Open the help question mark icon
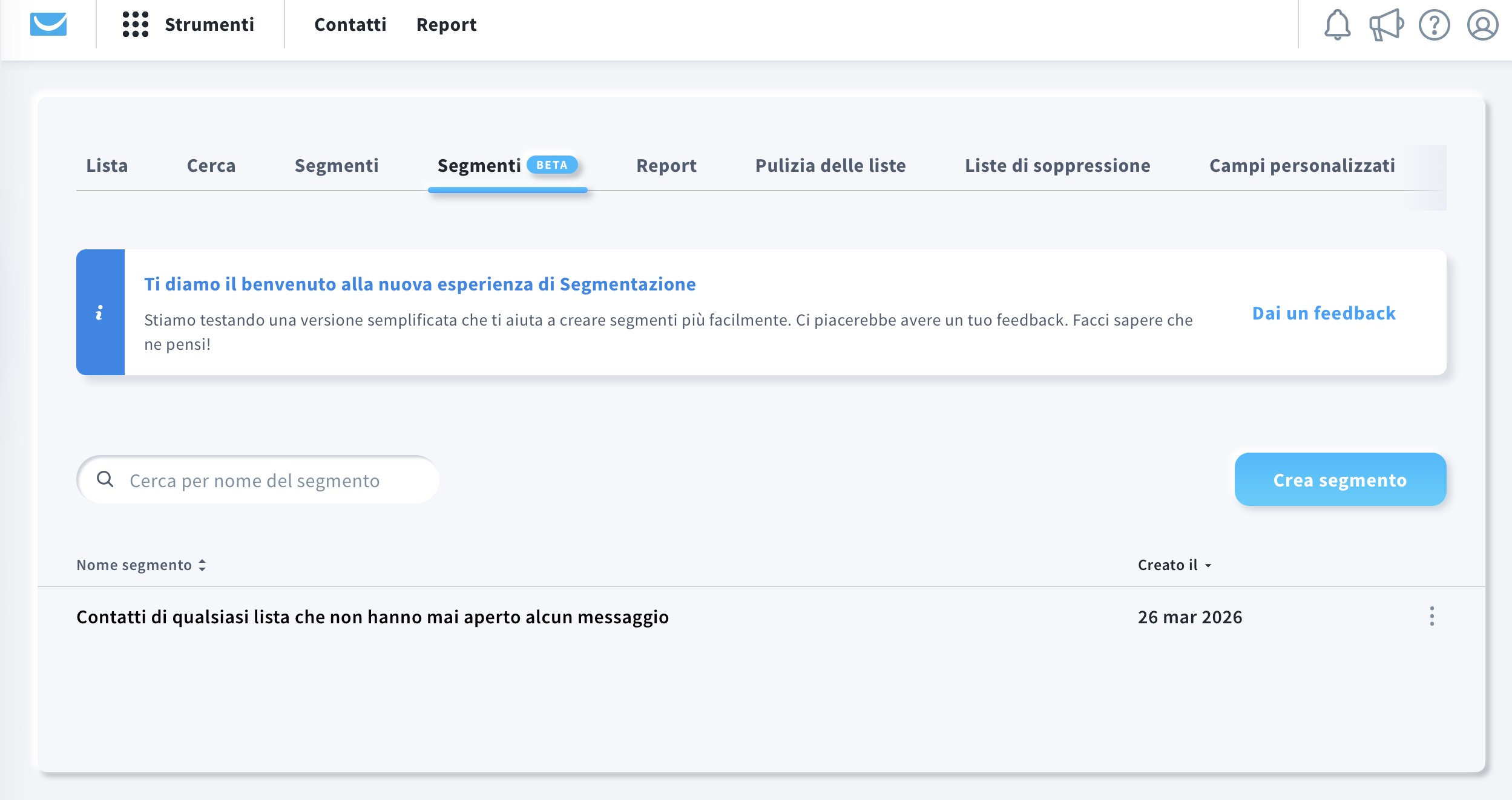This screenshot has height=800, width=1512. click(x=1434, y=25)
